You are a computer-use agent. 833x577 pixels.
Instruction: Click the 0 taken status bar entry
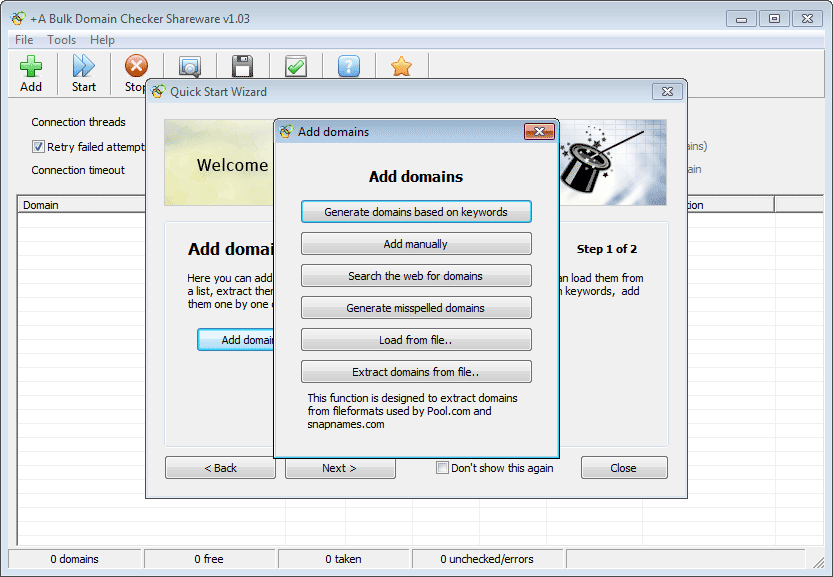(x=343, y=559)
